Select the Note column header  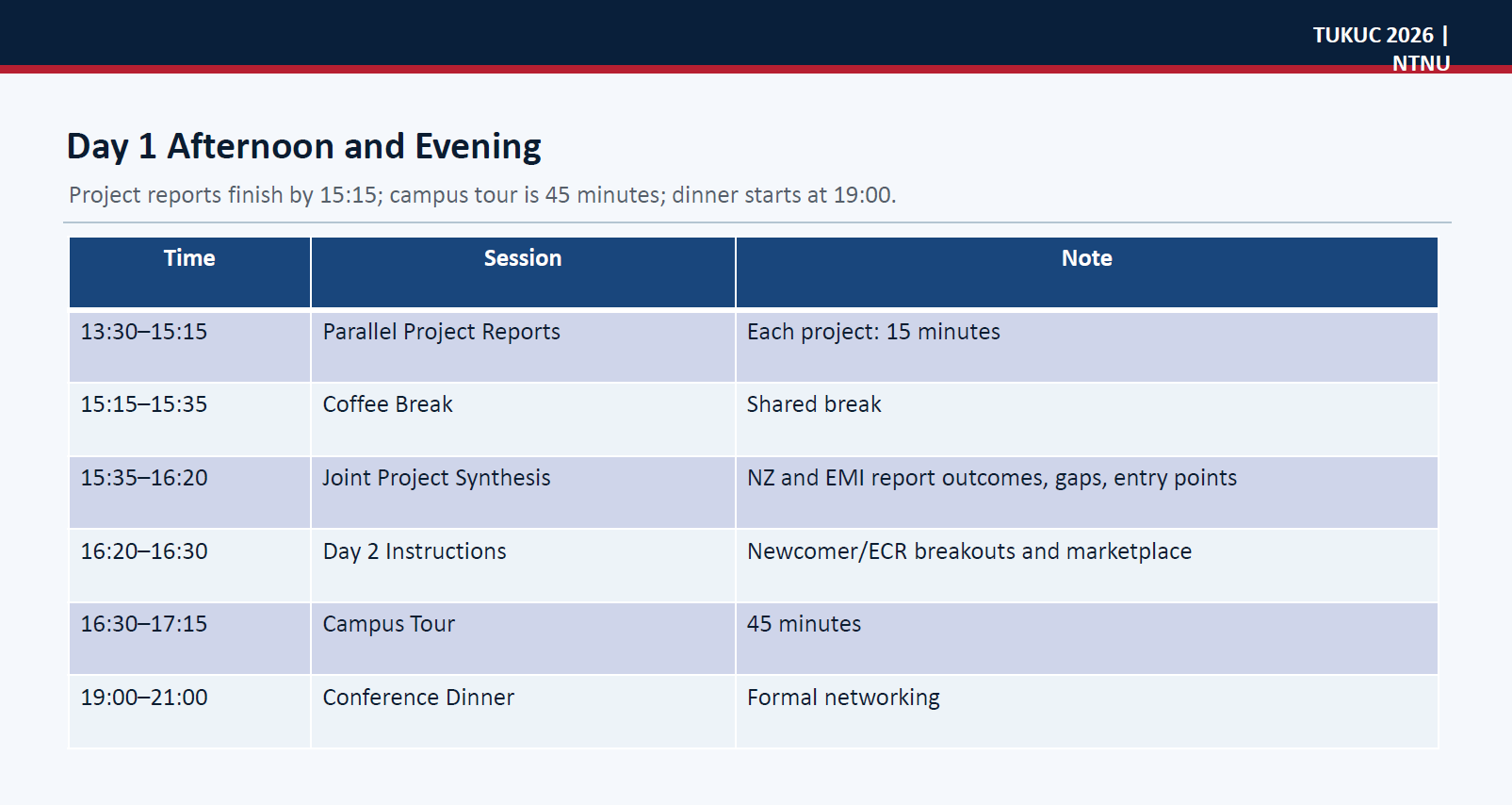pos(1087,272)
